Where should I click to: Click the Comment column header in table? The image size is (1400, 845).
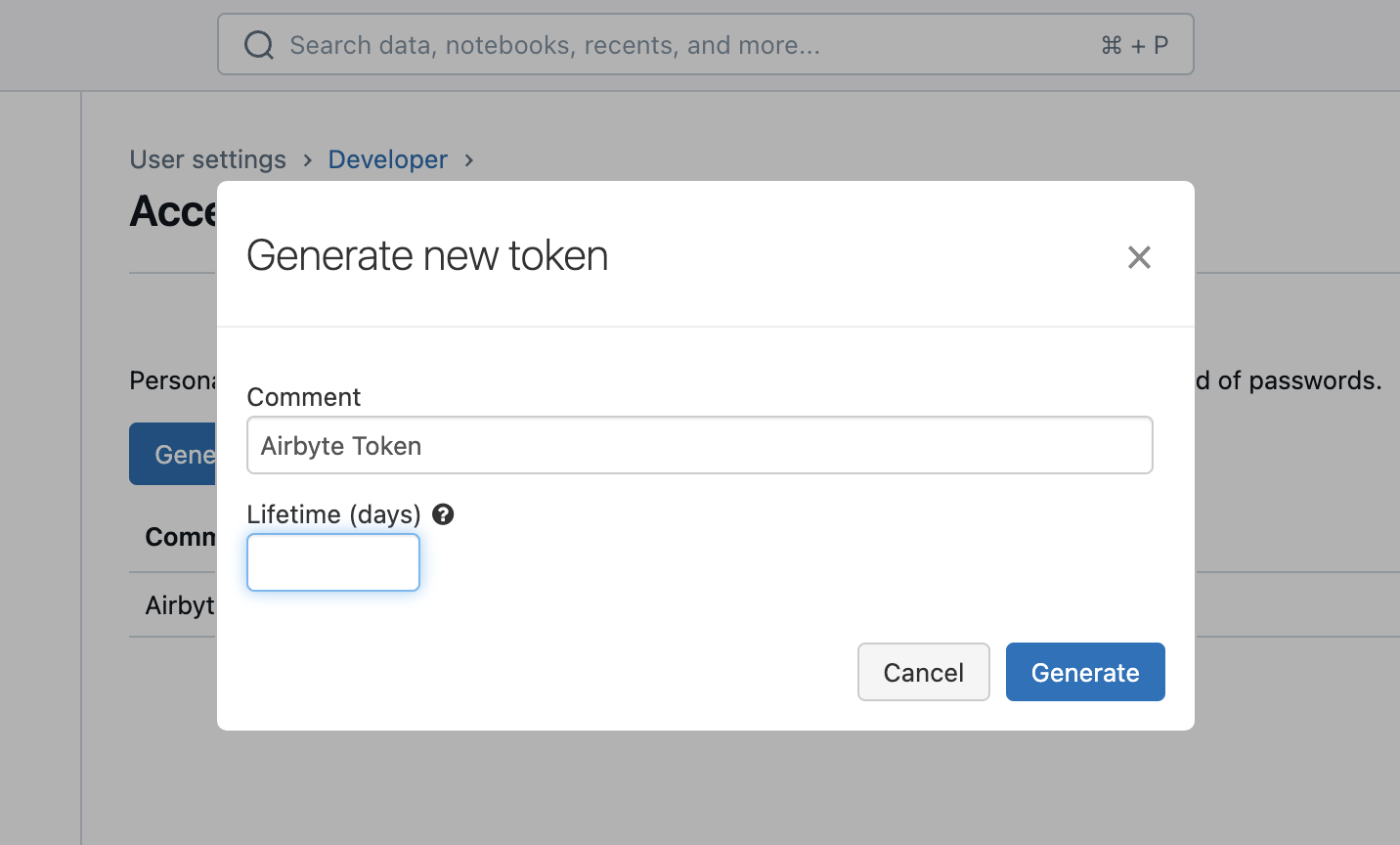click(x=180, y=537)
